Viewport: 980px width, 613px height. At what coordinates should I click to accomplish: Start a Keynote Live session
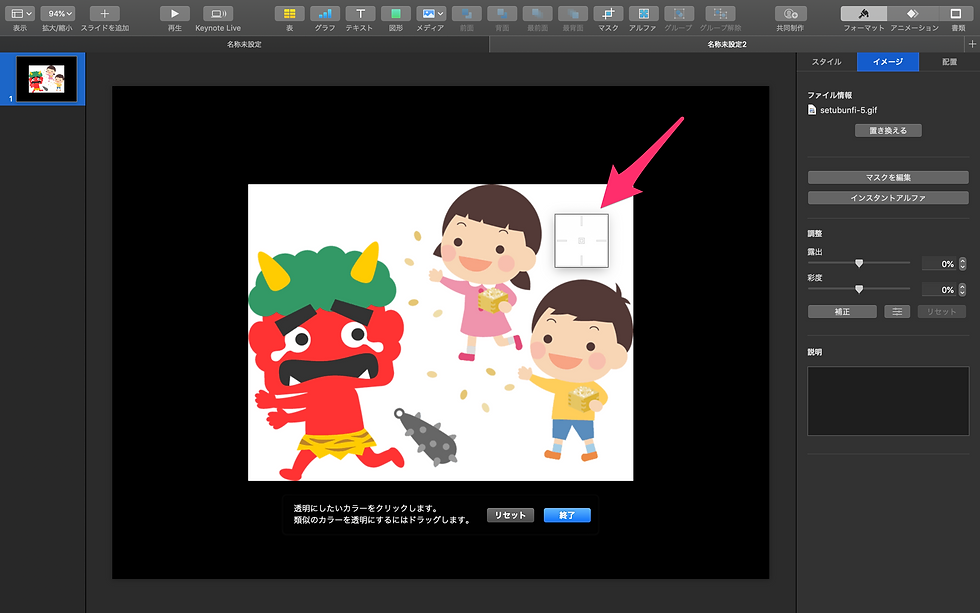218,14
